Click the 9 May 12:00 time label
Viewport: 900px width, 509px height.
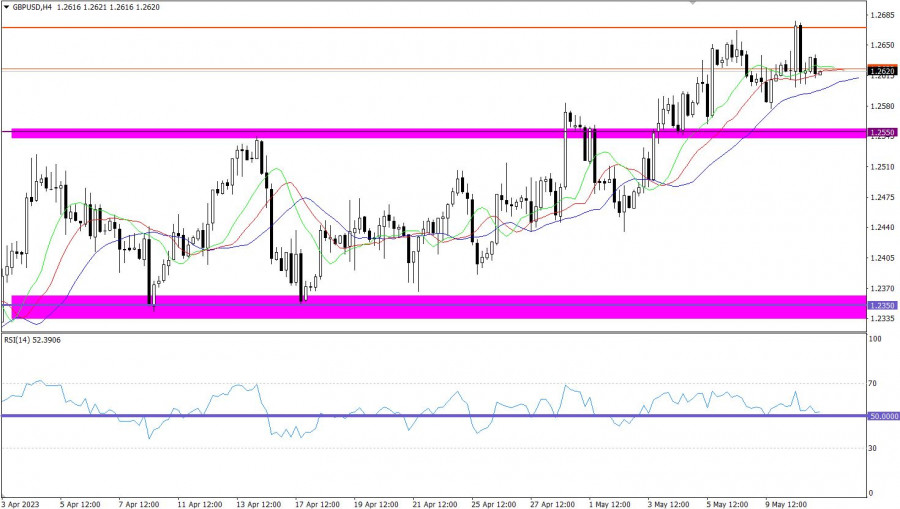(x=788, y=503)
